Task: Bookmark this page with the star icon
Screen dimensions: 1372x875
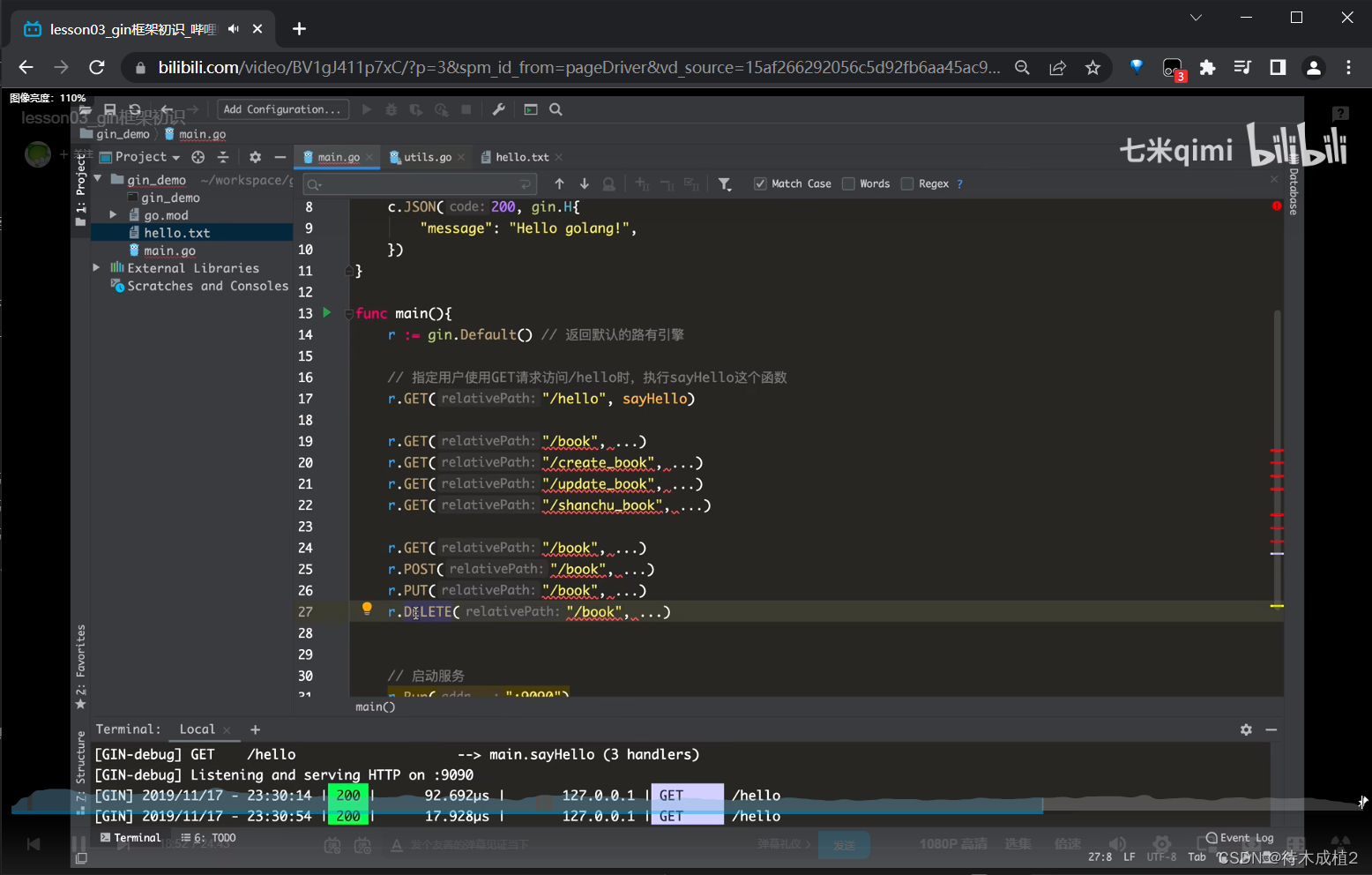Action: pos(1092,68)
